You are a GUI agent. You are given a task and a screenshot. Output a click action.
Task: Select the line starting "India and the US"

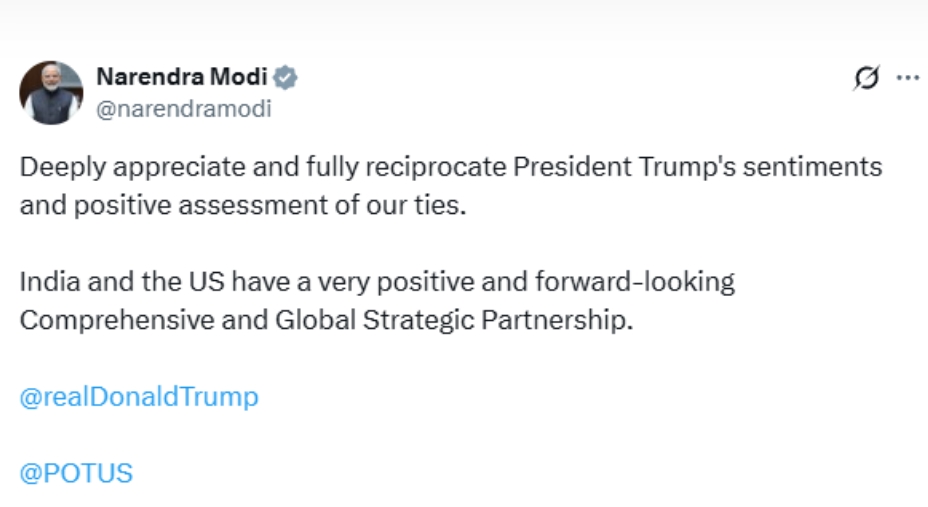(377, 281)
